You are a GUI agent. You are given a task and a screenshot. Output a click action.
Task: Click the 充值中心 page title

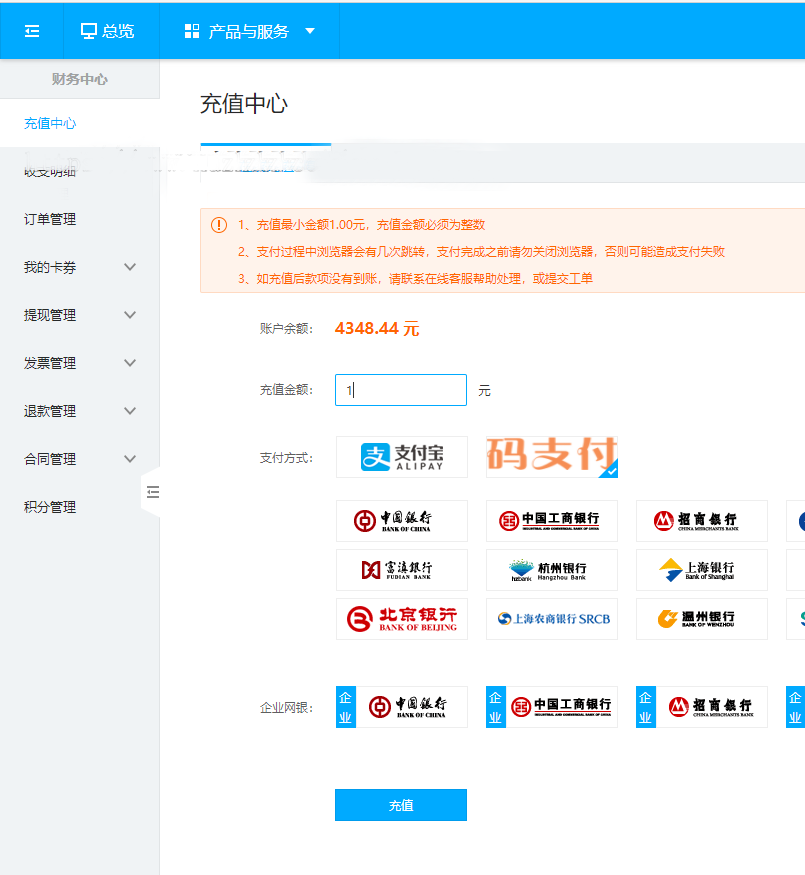click(244, 104)
